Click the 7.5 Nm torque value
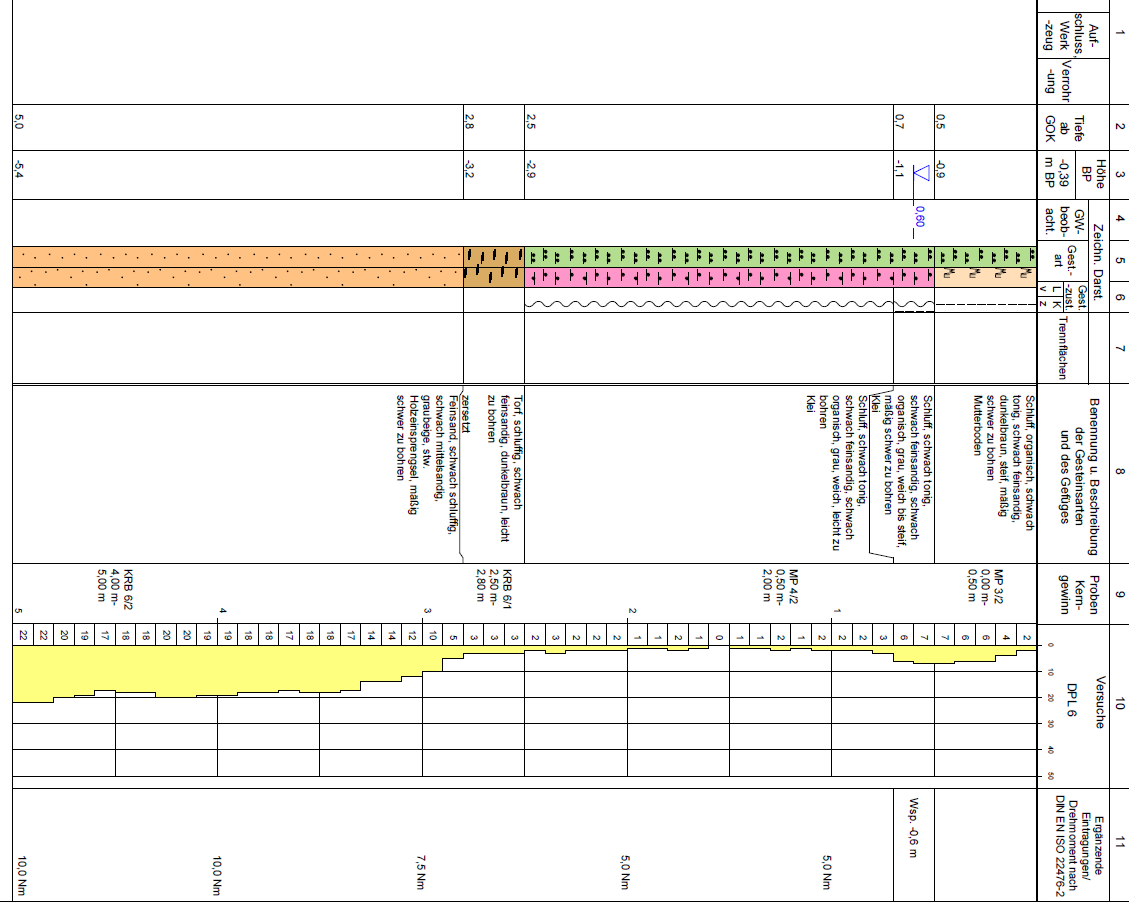1129x903 pixels. click(422, 870)
